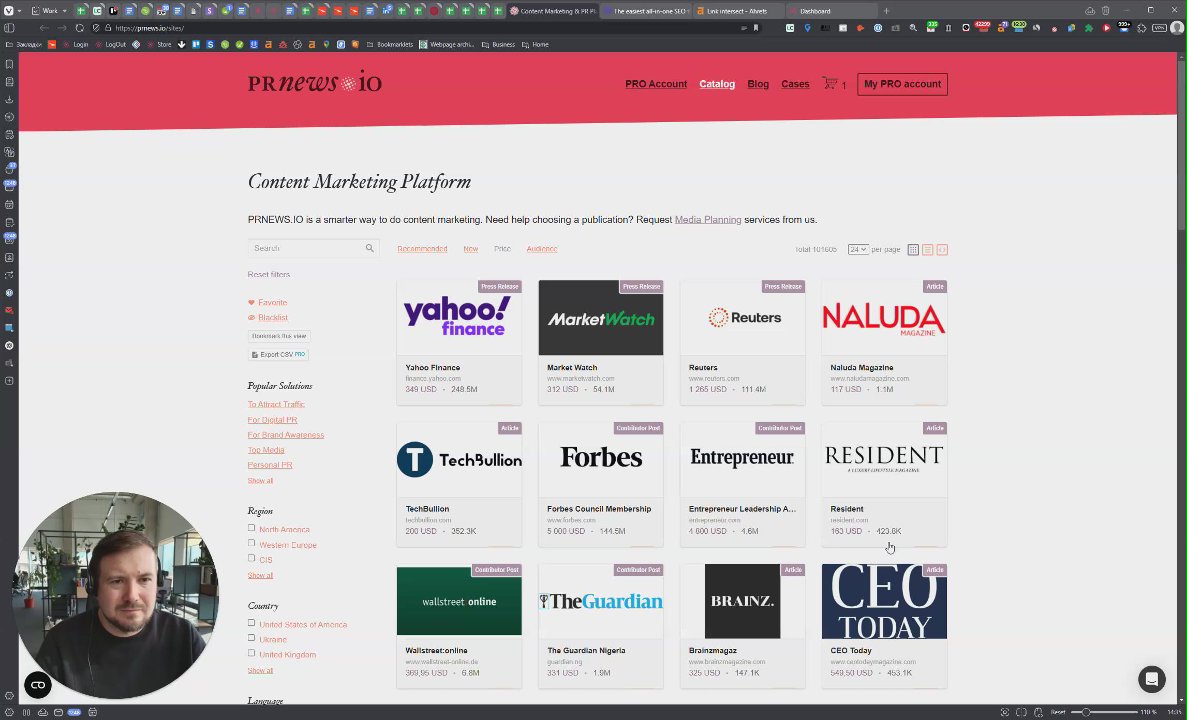This screenshot has height=720, width=1187.
Task: Open the Catalog menu item
Action: [717, 84]
